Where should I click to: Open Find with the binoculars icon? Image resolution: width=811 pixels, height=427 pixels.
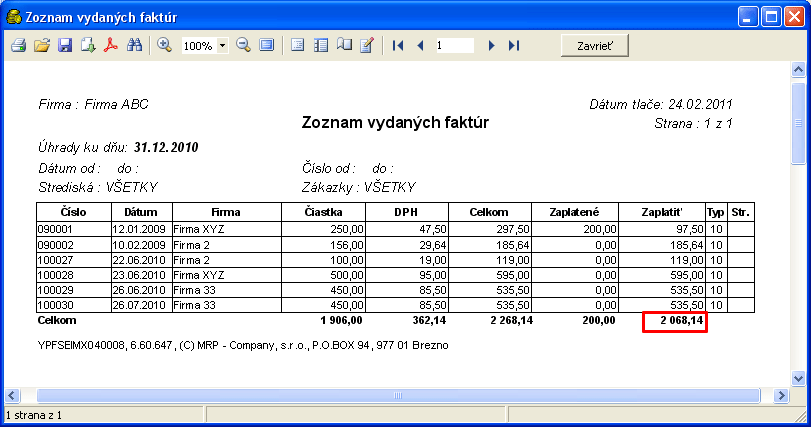[134, 45]
